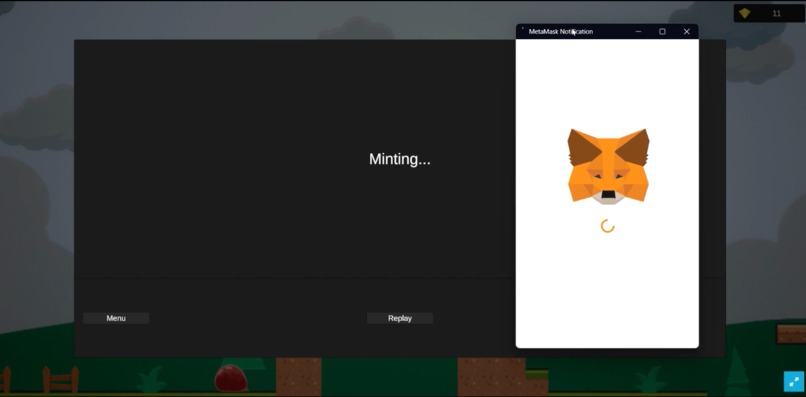The width and height of the screenshot is (806, 397).
Task: Click the yellow gem counter icon
Action: click(x=744, y=13)
